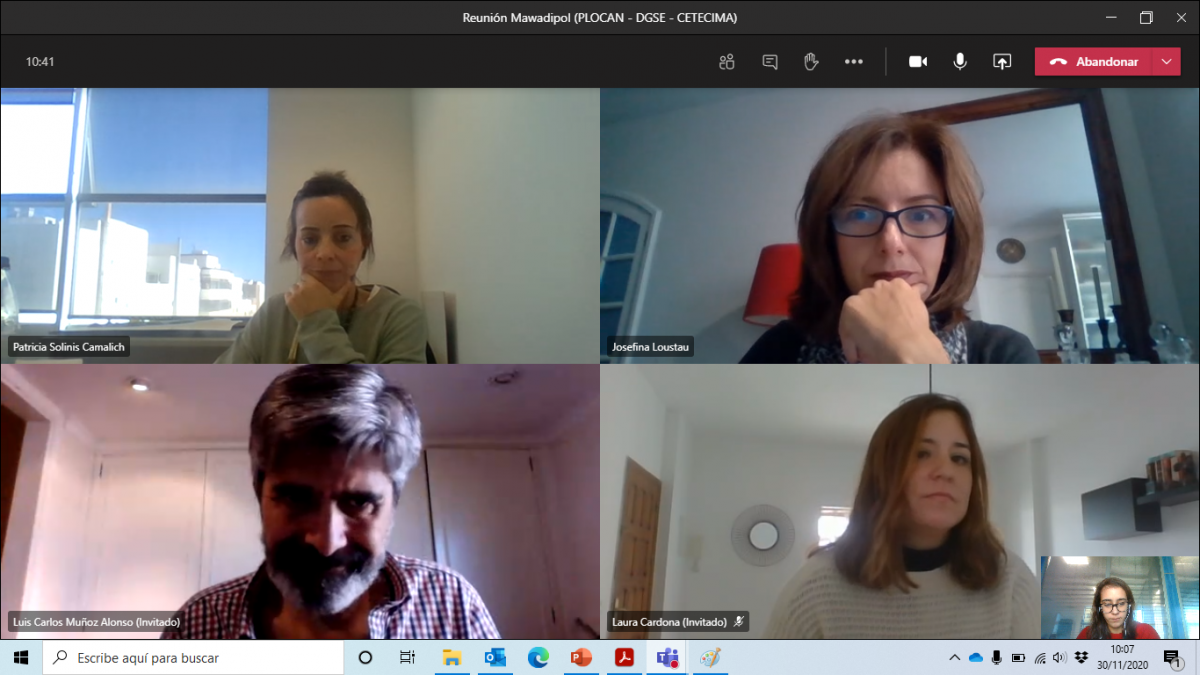The height and width of the screenshot is (675, 1200).
Task: Click the Abandonar button to leave
Action: click(x=1093, y=62)
